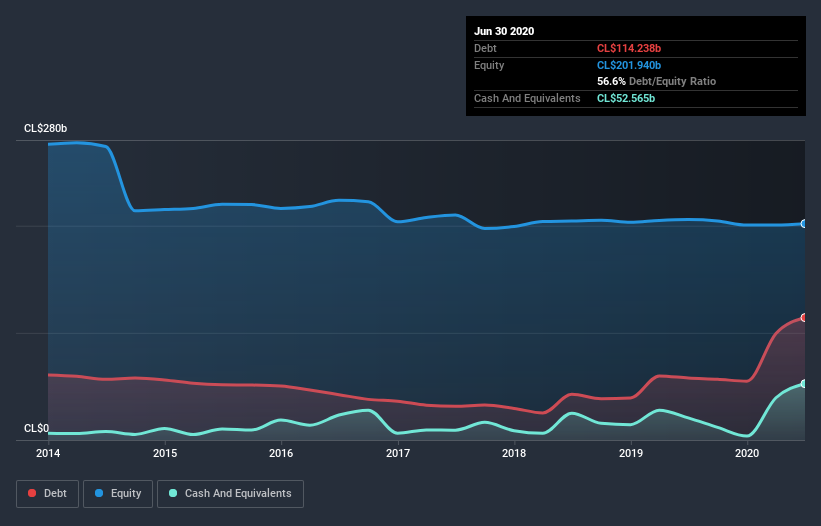The image size is (821, 526).
Task: Click the teal Cash endpoint marker
Action: [804, 384]
